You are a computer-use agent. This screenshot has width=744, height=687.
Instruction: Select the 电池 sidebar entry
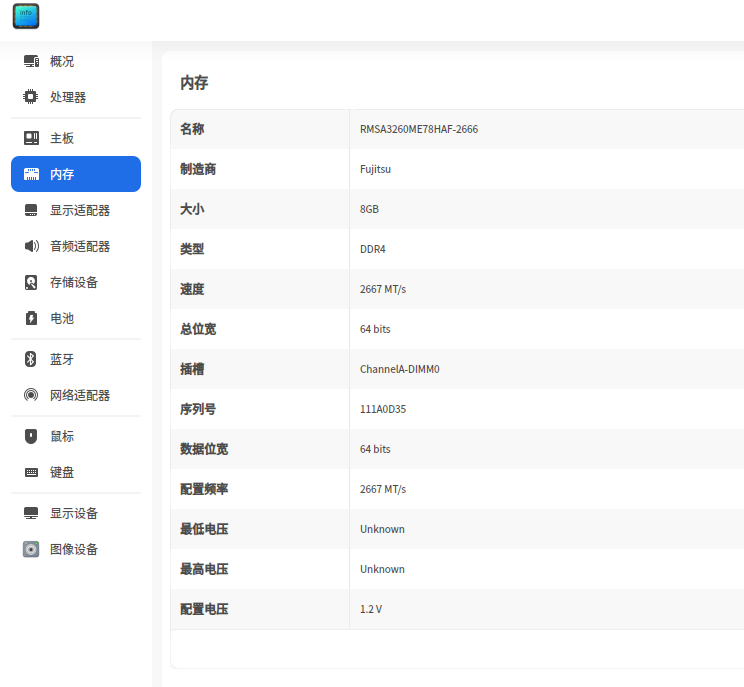(x=76, y=318)
